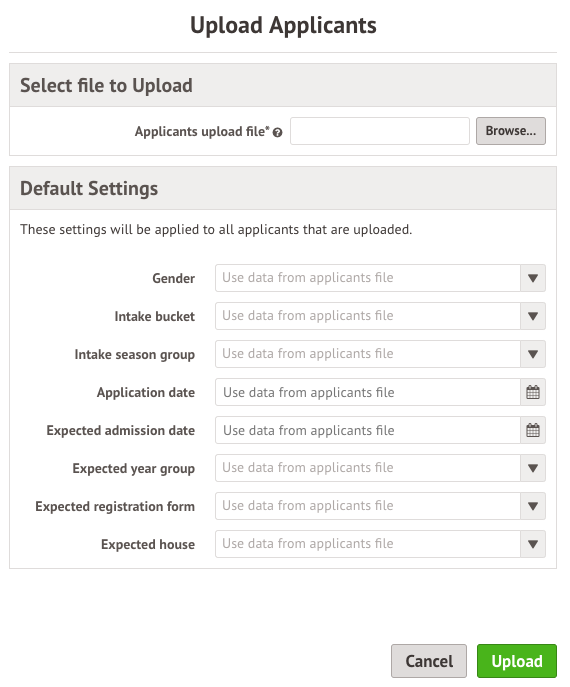The width and height of the screenshot is (570, 687).
Task: Focus the Expected admission date input field
Action: [x=368, y=430]
